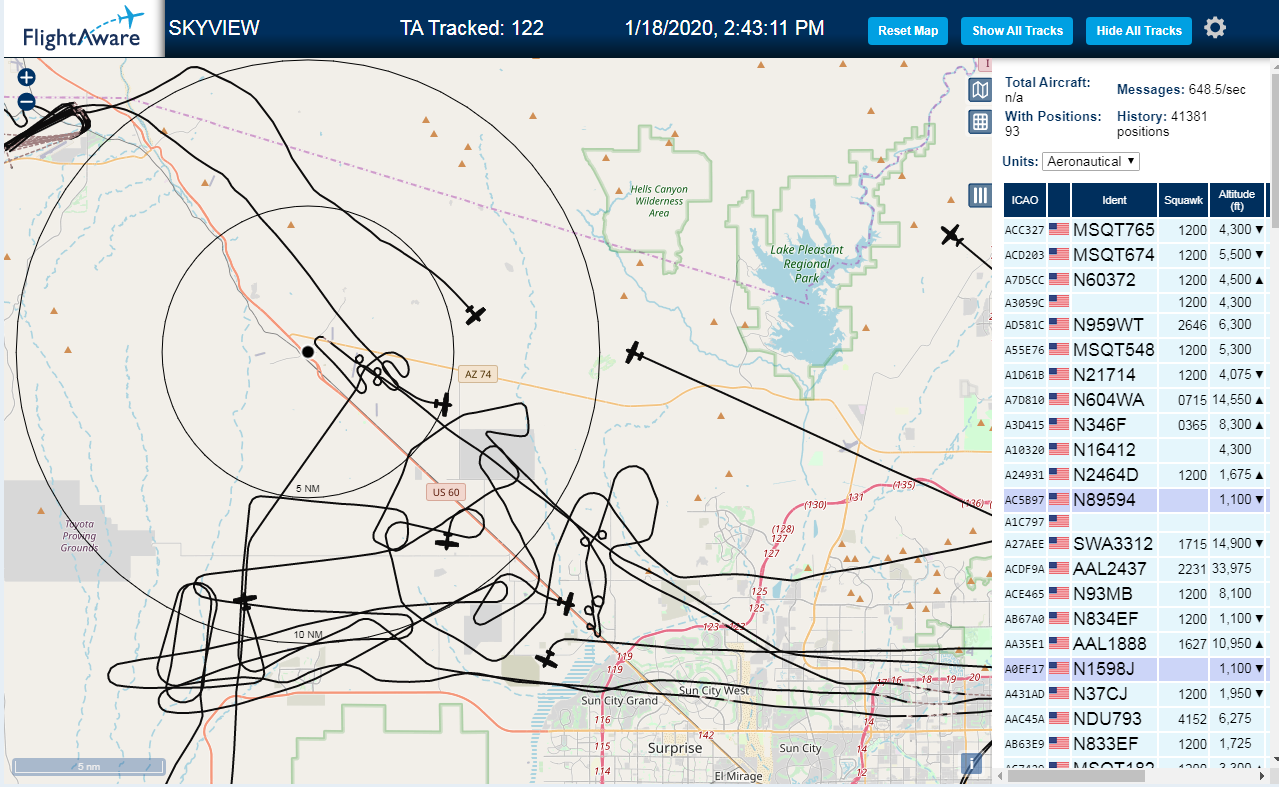
Task: Toggle the map grid overlay icon
Action: [980, 122]
